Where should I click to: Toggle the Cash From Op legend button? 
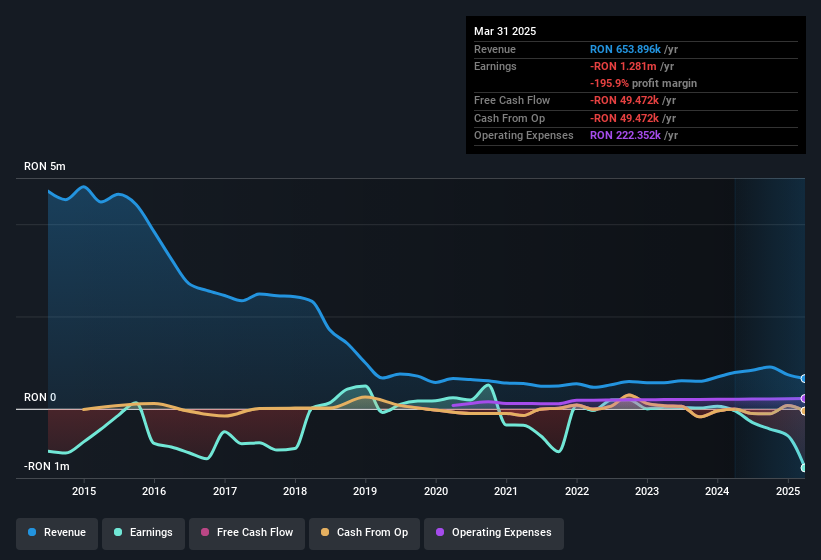click(364, 533)
